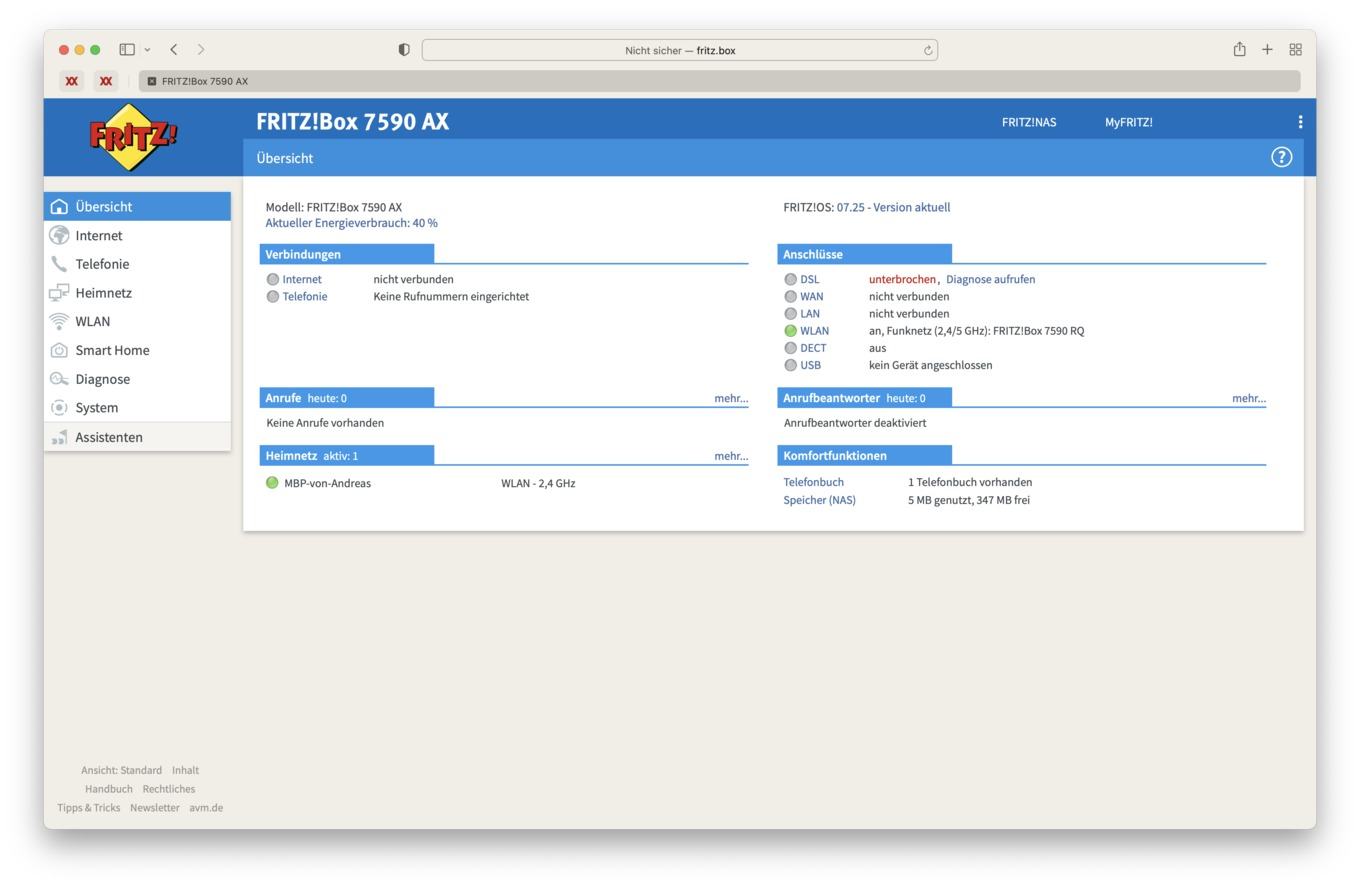1360x887 pixels.
Task: Click the DECT link under Anschlüsse
Action: tap(813, 348)
